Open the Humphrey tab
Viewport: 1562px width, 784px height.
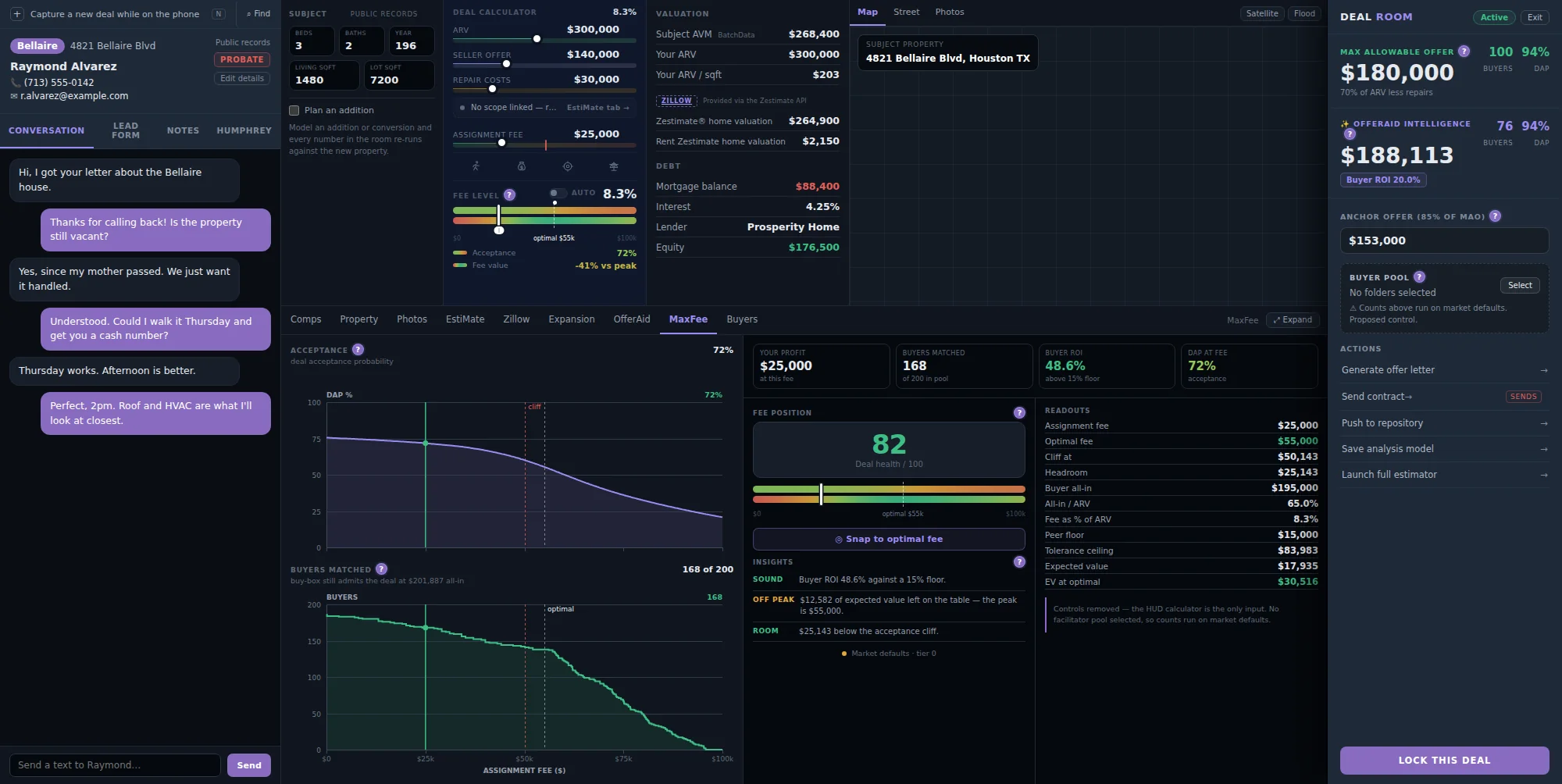tap(244, 131)
